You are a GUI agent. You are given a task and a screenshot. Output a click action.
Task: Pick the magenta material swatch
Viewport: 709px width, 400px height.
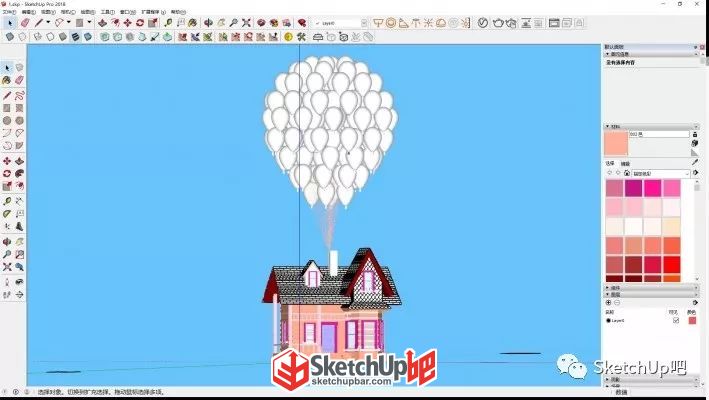point(633,188)
